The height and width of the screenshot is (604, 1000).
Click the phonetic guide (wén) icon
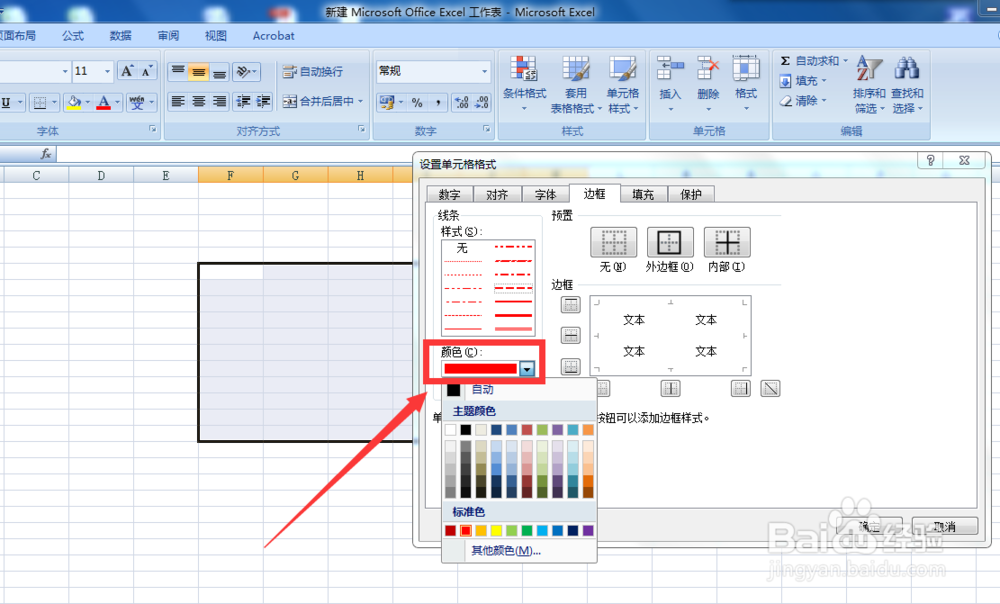tap(136, 102)
